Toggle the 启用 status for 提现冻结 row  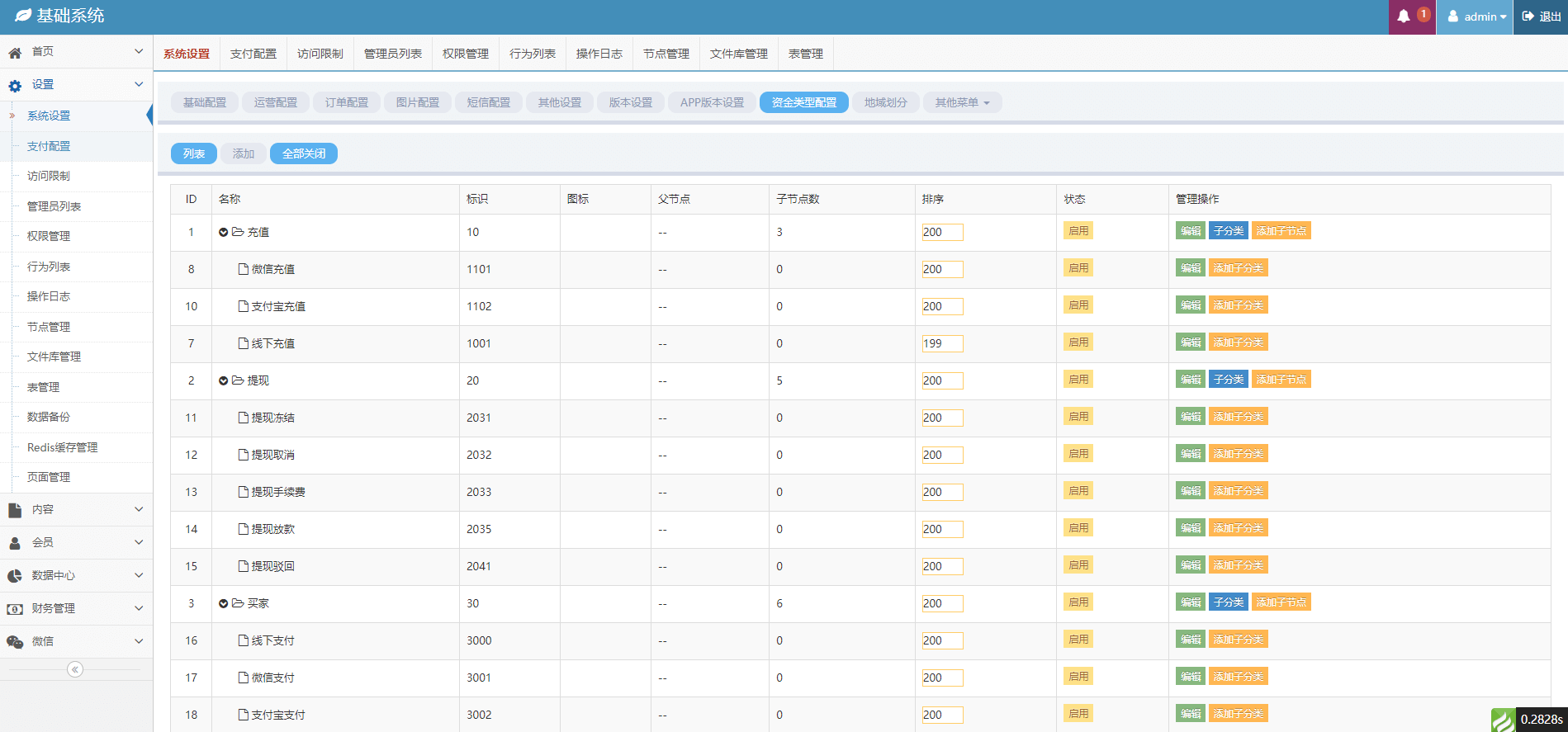(1078, 417)
